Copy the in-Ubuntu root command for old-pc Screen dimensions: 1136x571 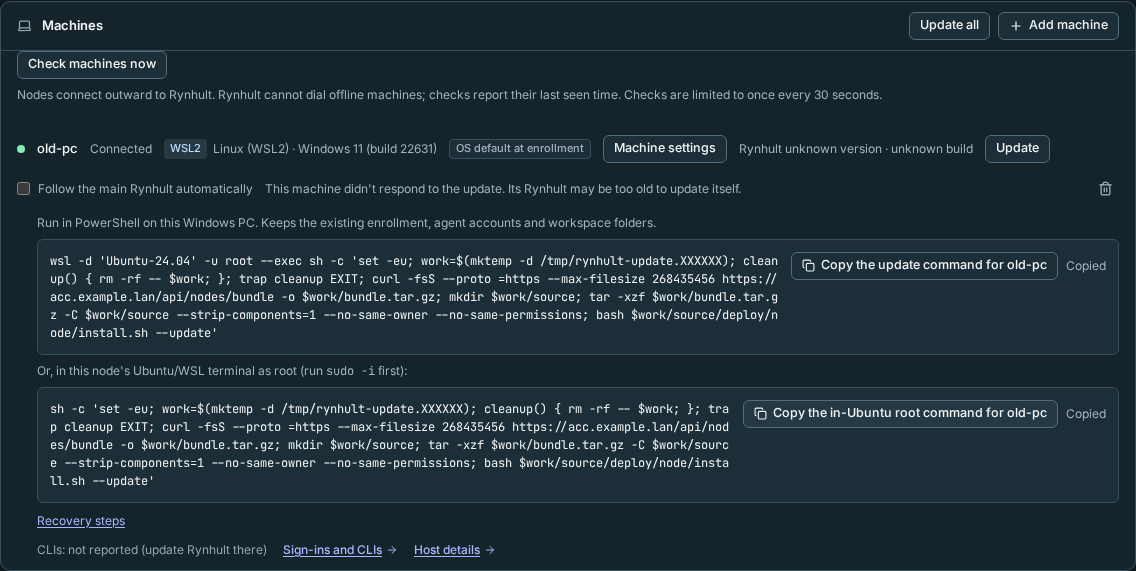(900, 414)
